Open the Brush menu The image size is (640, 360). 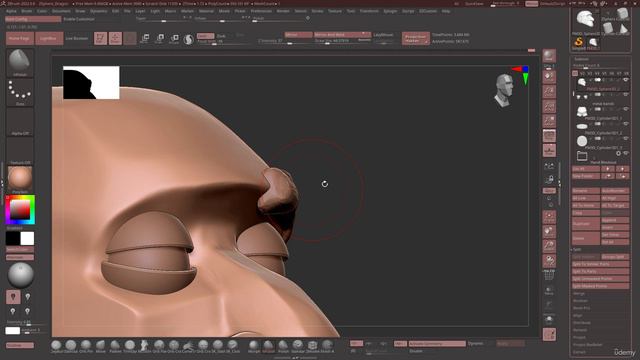[x=27, y=11]
